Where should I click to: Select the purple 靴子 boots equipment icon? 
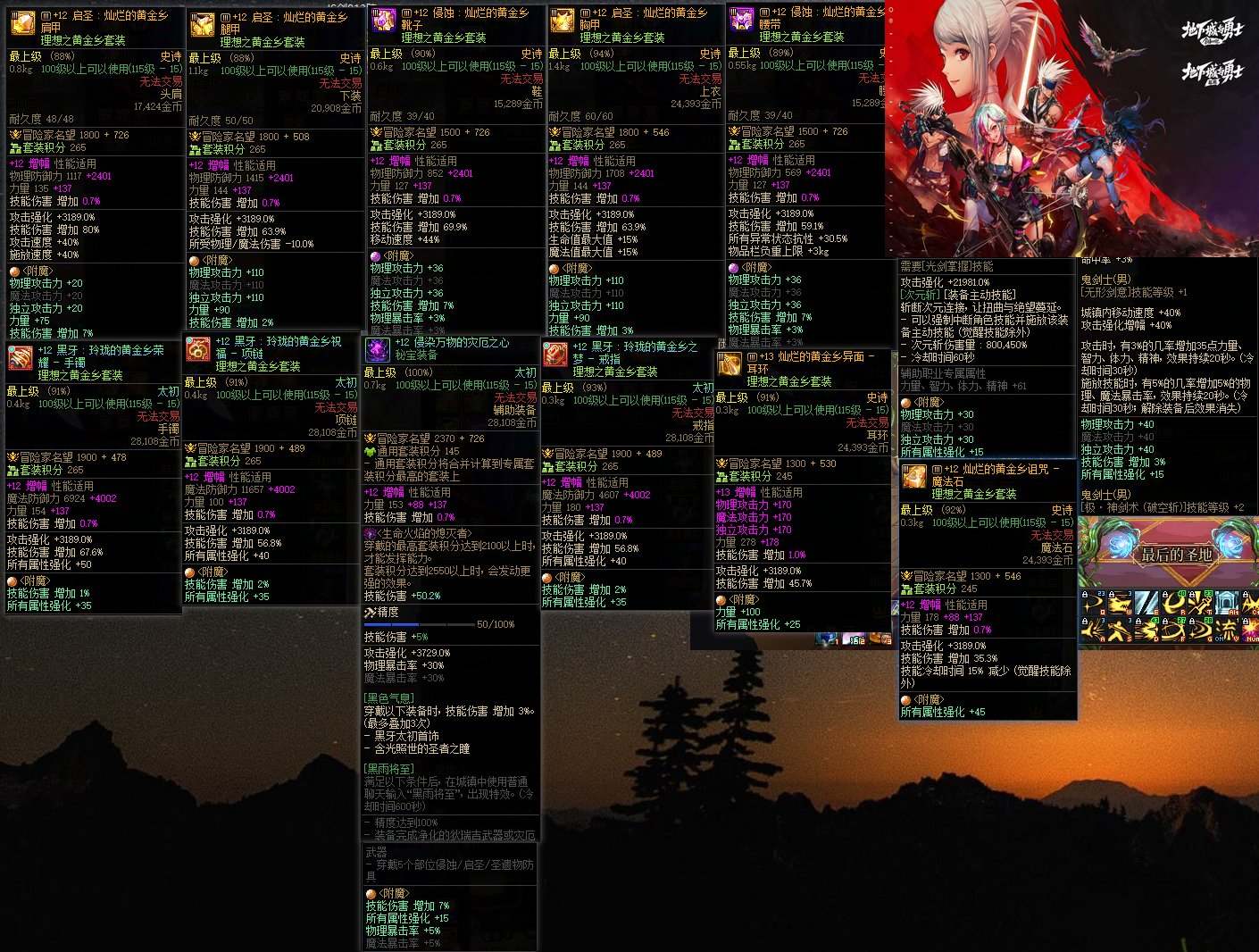click(384, 21)
